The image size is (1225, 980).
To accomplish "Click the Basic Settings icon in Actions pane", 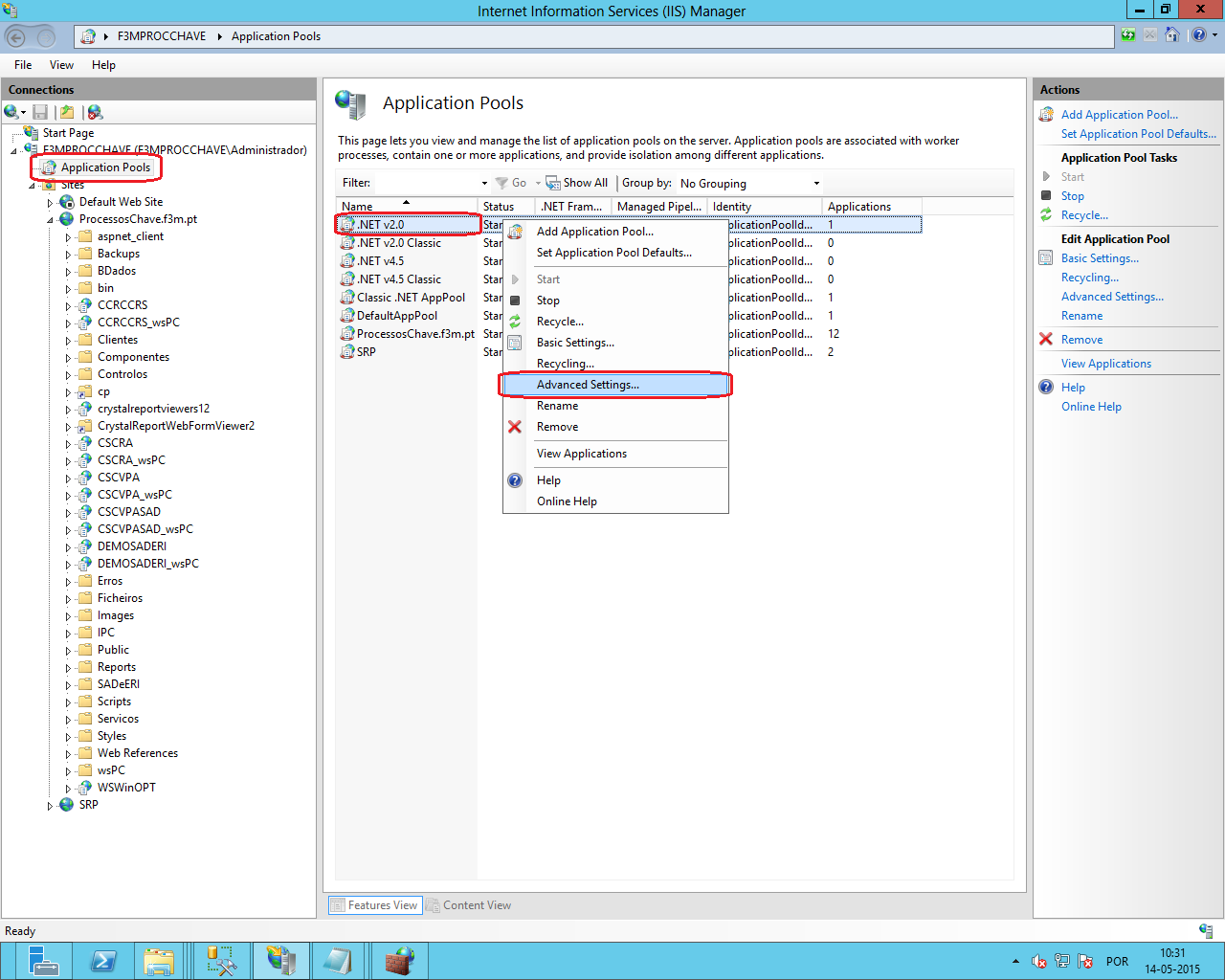I will (x=1046, y=257).
